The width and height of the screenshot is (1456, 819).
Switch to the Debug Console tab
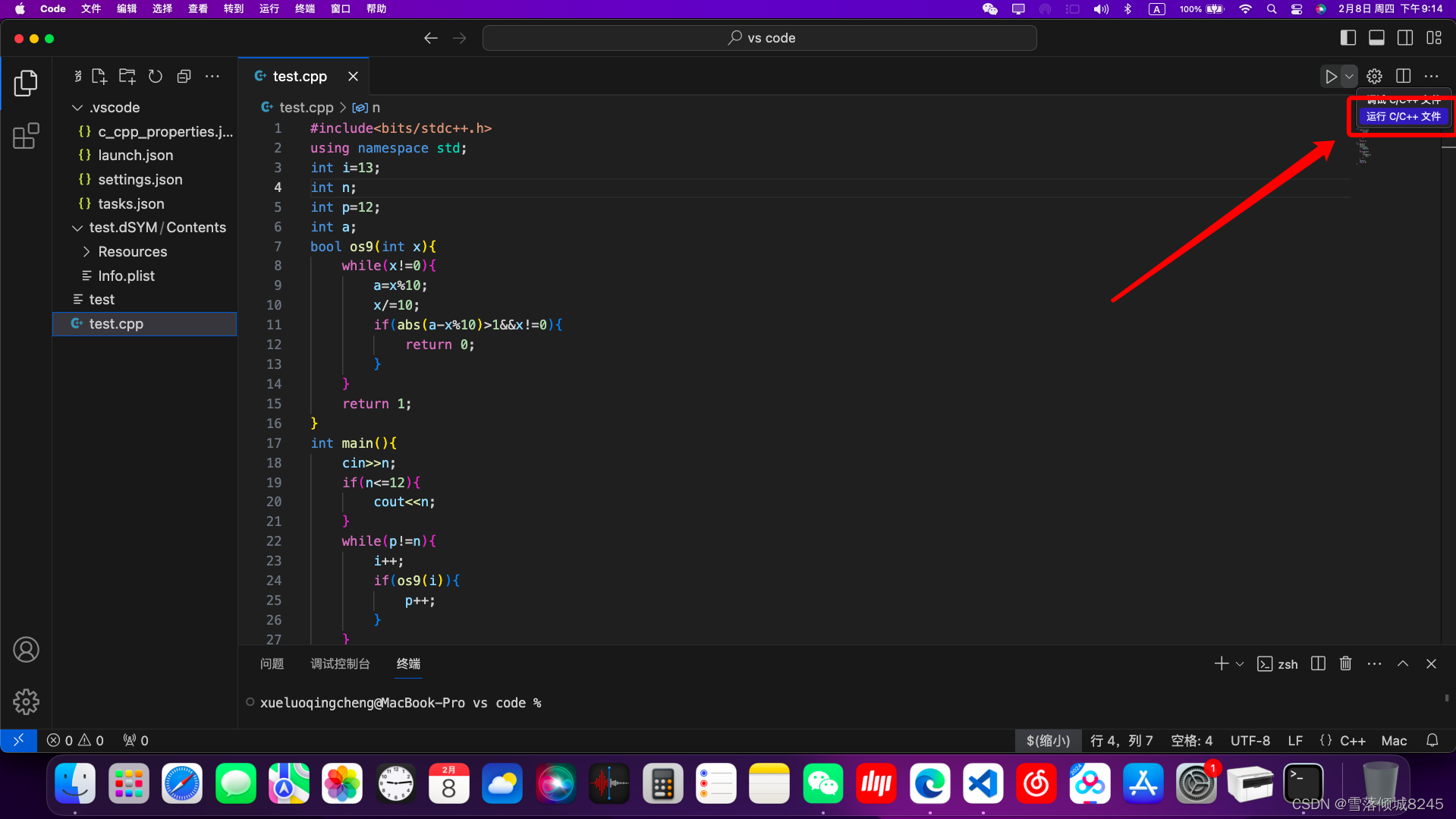[x=340, y=664]
